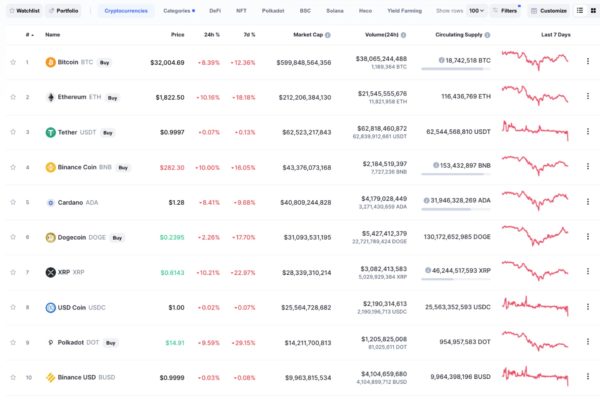Click Buy button next to Polkadot
Image resolution: width=600 pixels, height=400 pixels.
111,343
